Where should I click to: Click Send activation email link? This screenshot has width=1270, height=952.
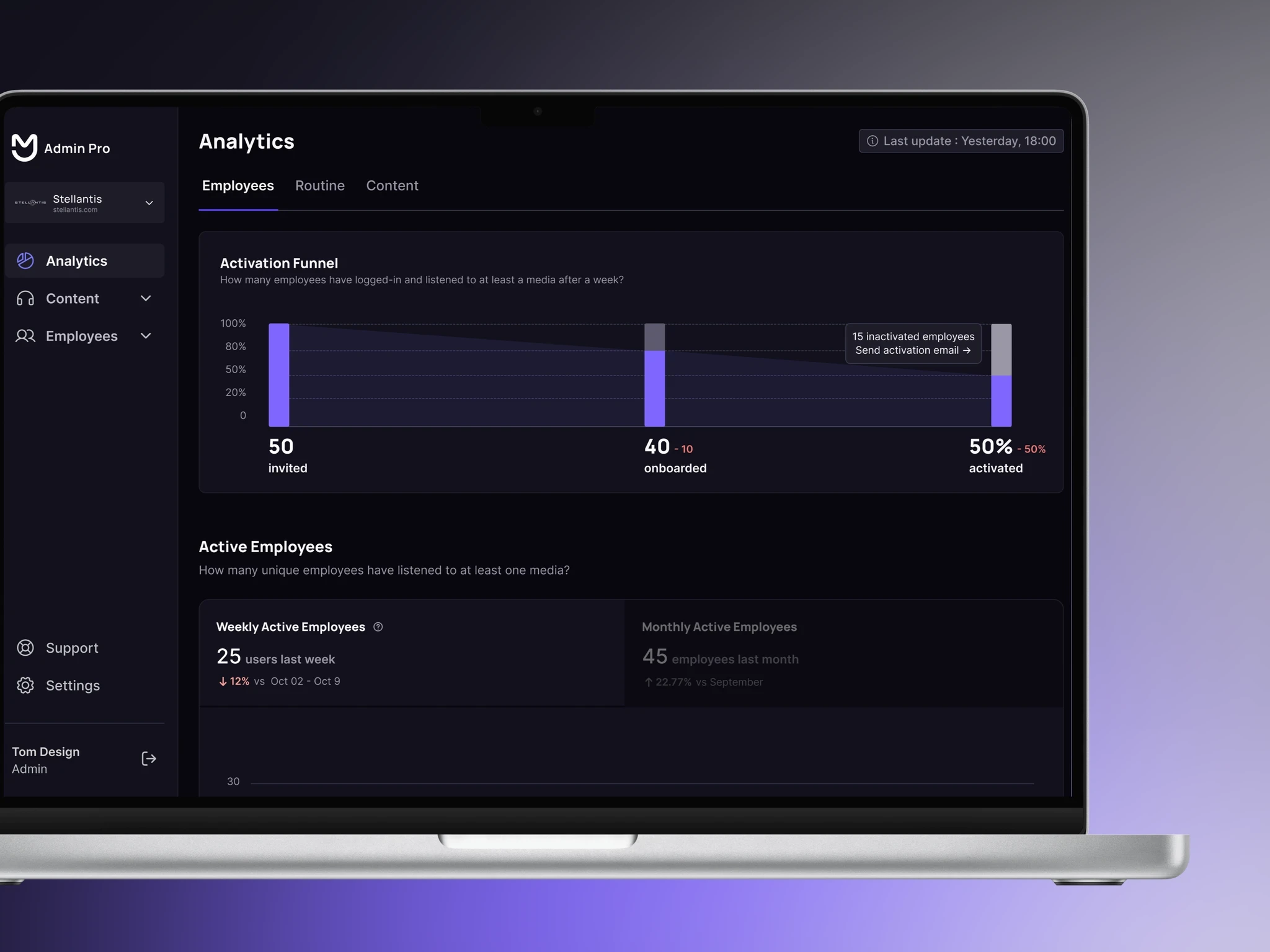(912, 350)
